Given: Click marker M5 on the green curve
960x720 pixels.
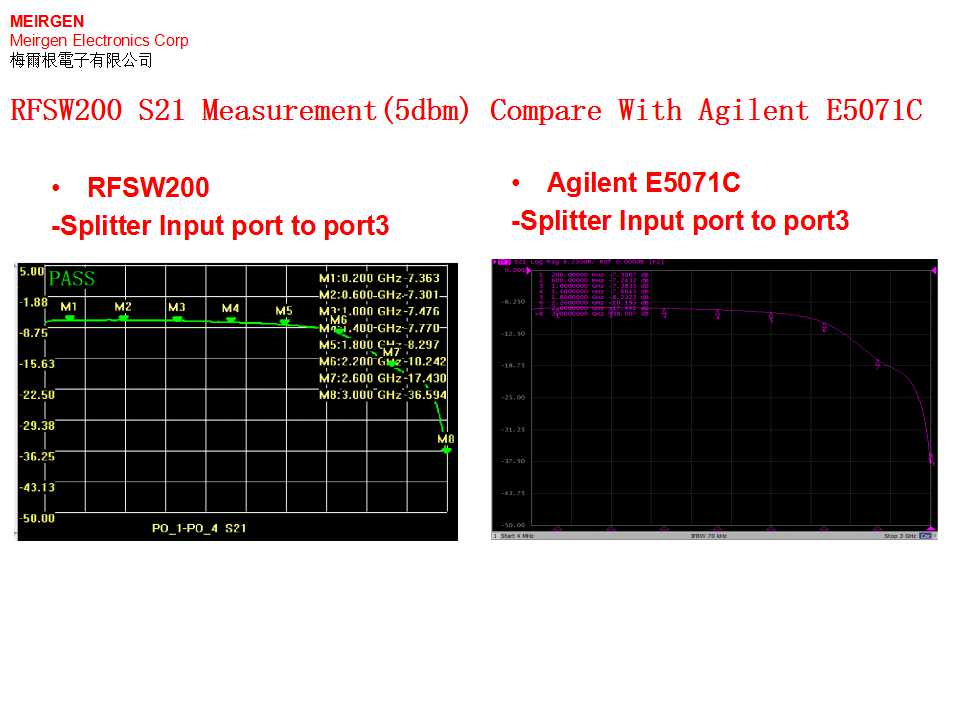Looking at the screenshot, I should point(284,321).
